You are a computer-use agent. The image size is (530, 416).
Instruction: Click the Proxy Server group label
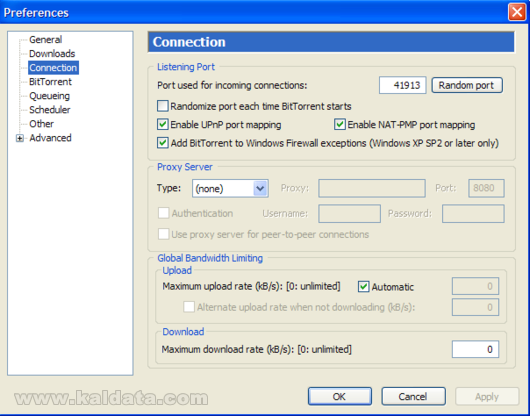tap(185, 167)
